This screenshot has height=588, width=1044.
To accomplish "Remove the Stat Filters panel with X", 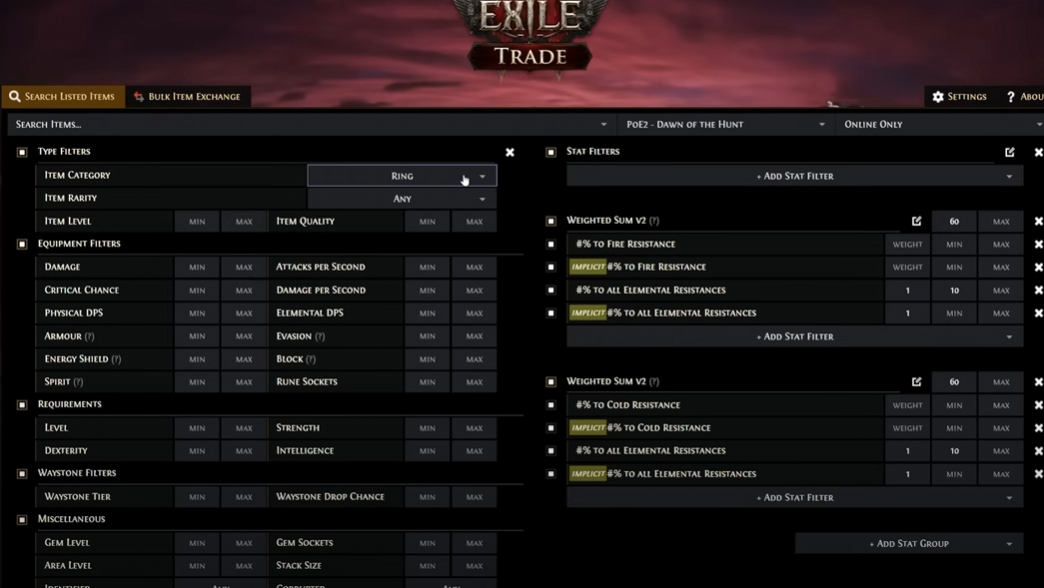I will pos(1038,151).
